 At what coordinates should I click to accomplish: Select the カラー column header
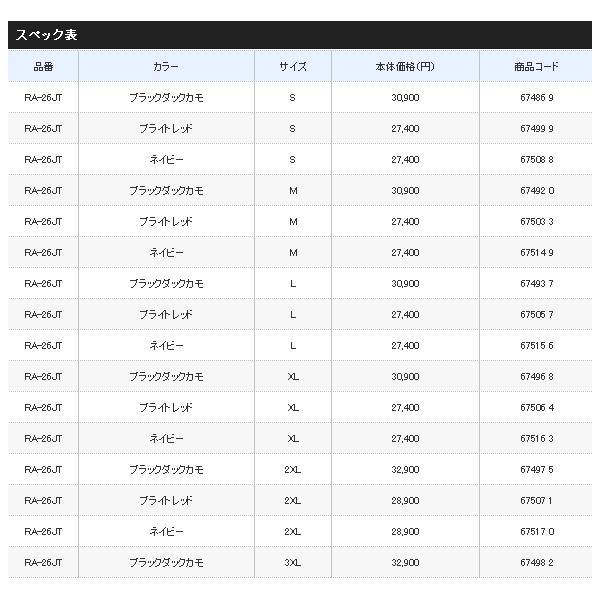166,67
